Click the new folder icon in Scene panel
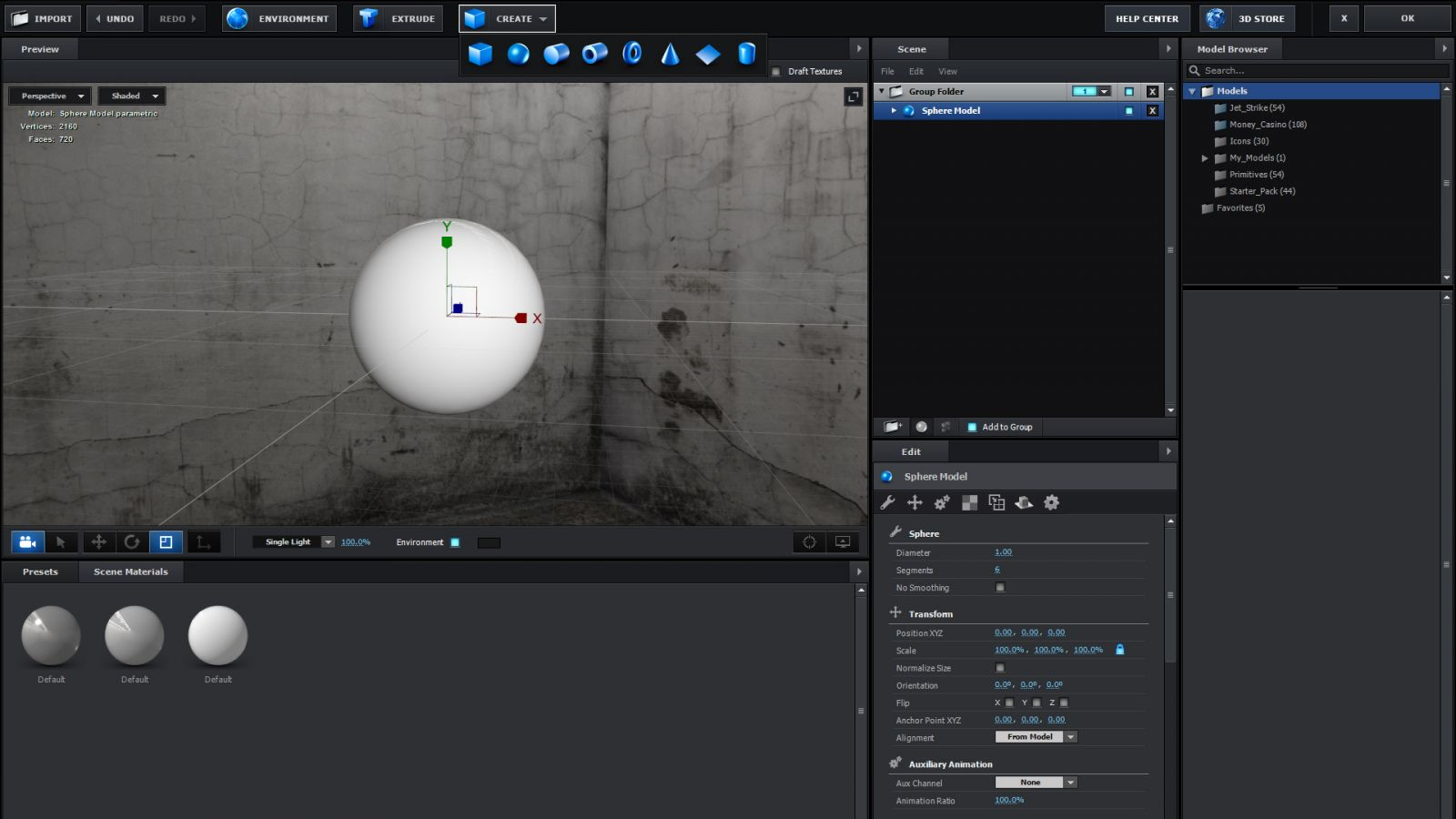The height and width of the screenshot is (819, 1456). coord(892,427)
